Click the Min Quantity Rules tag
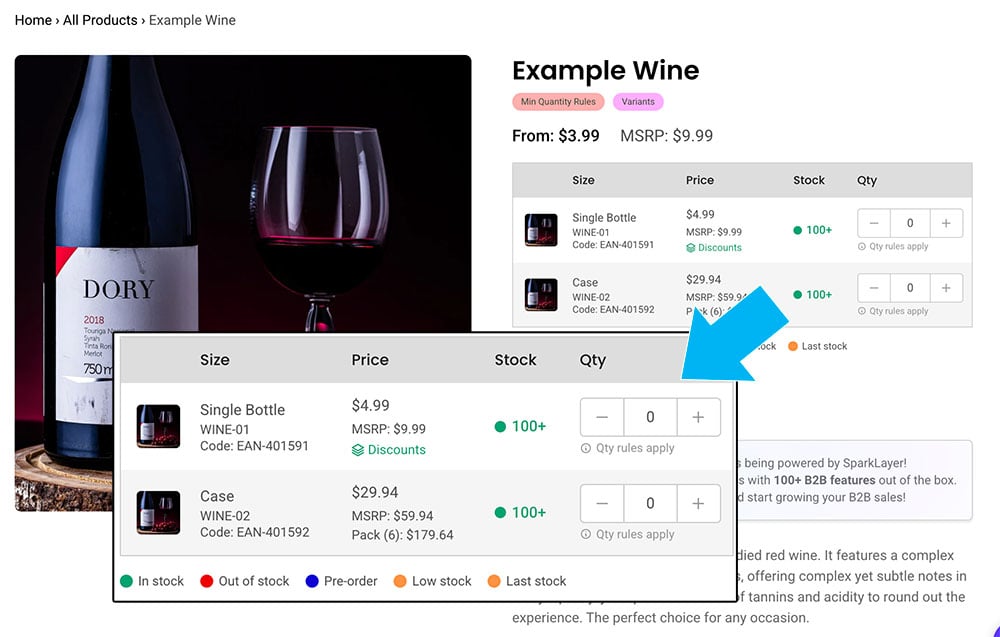 click(558, 102)
